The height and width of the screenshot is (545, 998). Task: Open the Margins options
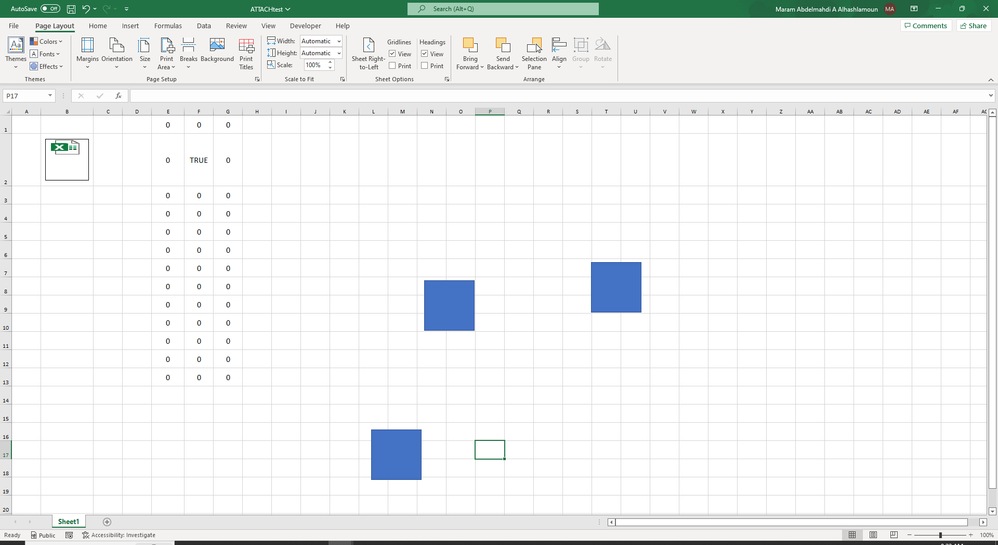(x=87, y=53)
